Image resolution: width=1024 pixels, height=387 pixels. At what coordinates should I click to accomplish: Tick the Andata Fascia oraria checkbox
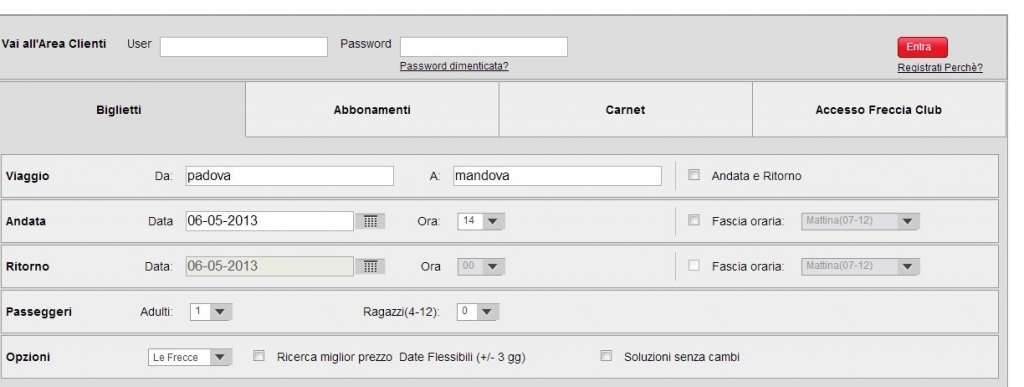point(694,221)
